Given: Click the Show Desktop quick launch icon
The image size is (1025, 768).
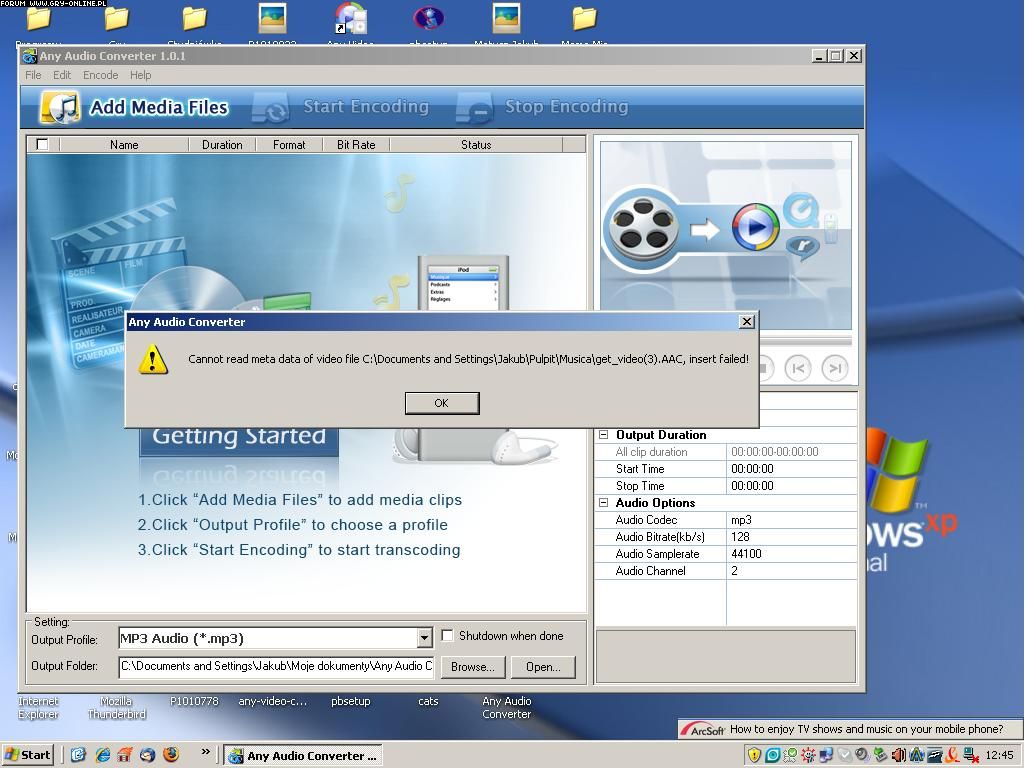Looking at the screenshot, I should coord(78,755).
